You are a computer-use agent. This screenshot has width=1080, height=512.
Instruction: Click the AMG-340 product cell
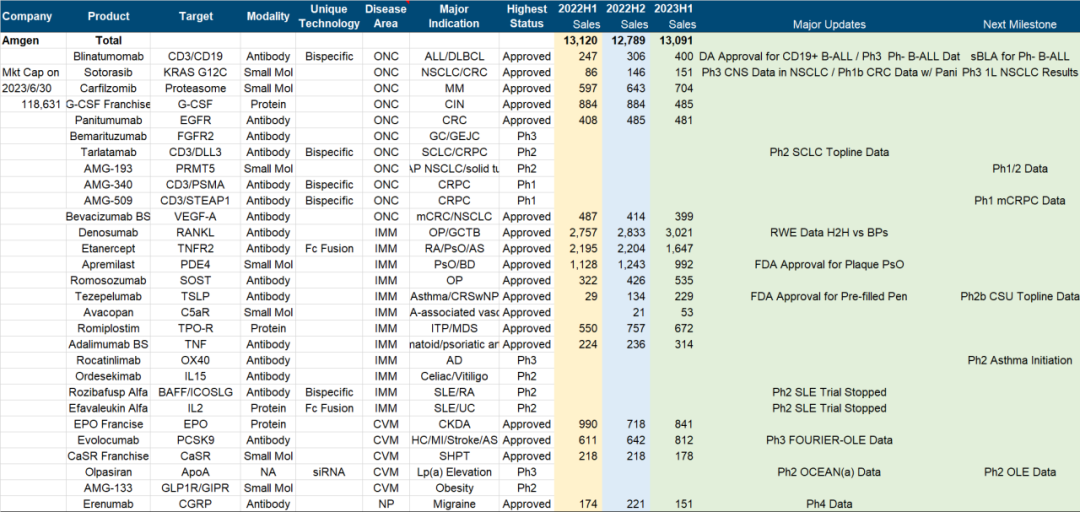(108, 185)
